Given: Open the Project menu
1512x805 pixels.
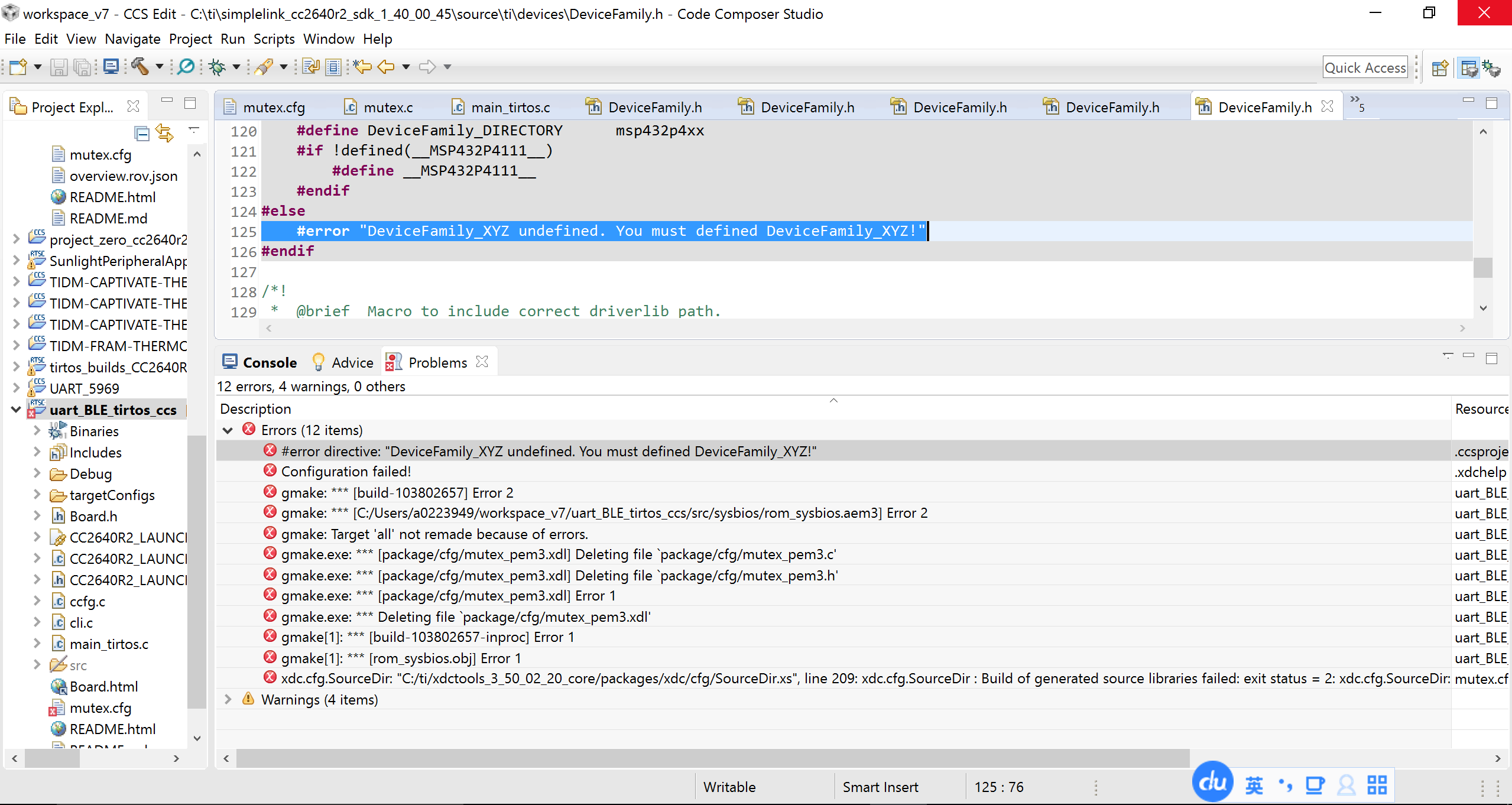Looking at the screenshot, I should coord(190,39).
